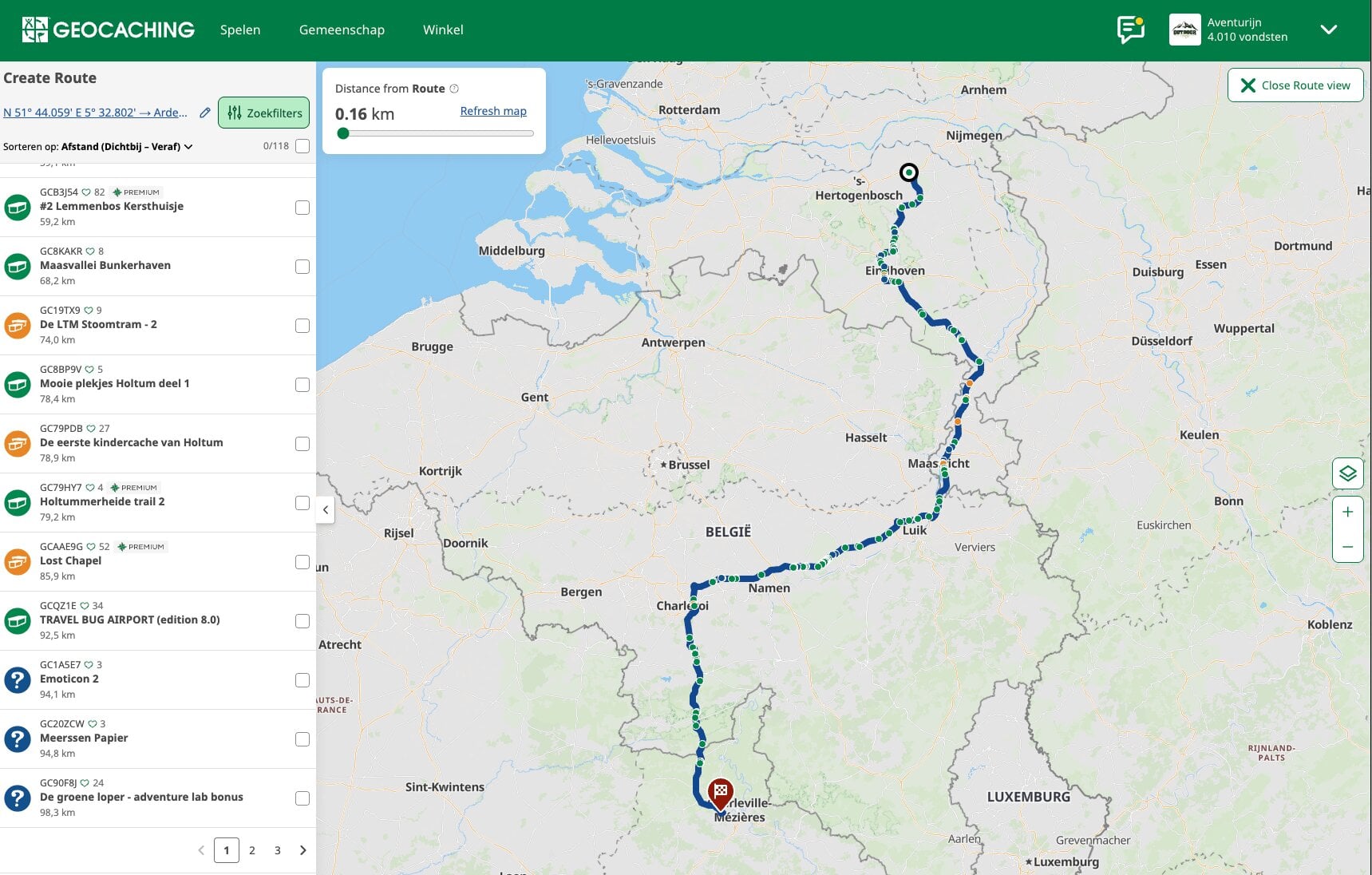Click cache icon for Mooie plekjes Holtum
Viewport: 1372px width, 875px height.
[18, 384]
